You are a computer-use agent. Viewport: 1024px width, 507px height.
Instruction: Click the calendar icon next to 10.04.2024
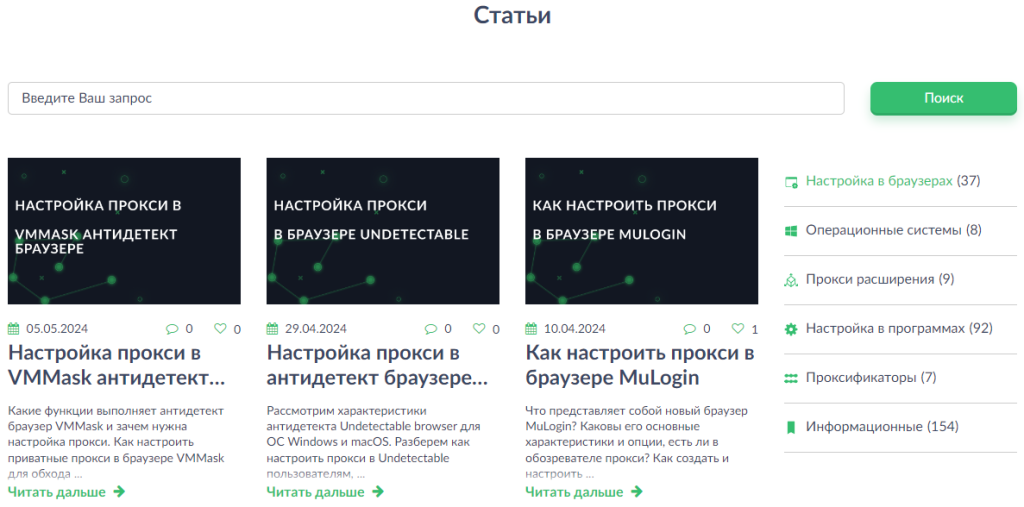click(531, 329)
